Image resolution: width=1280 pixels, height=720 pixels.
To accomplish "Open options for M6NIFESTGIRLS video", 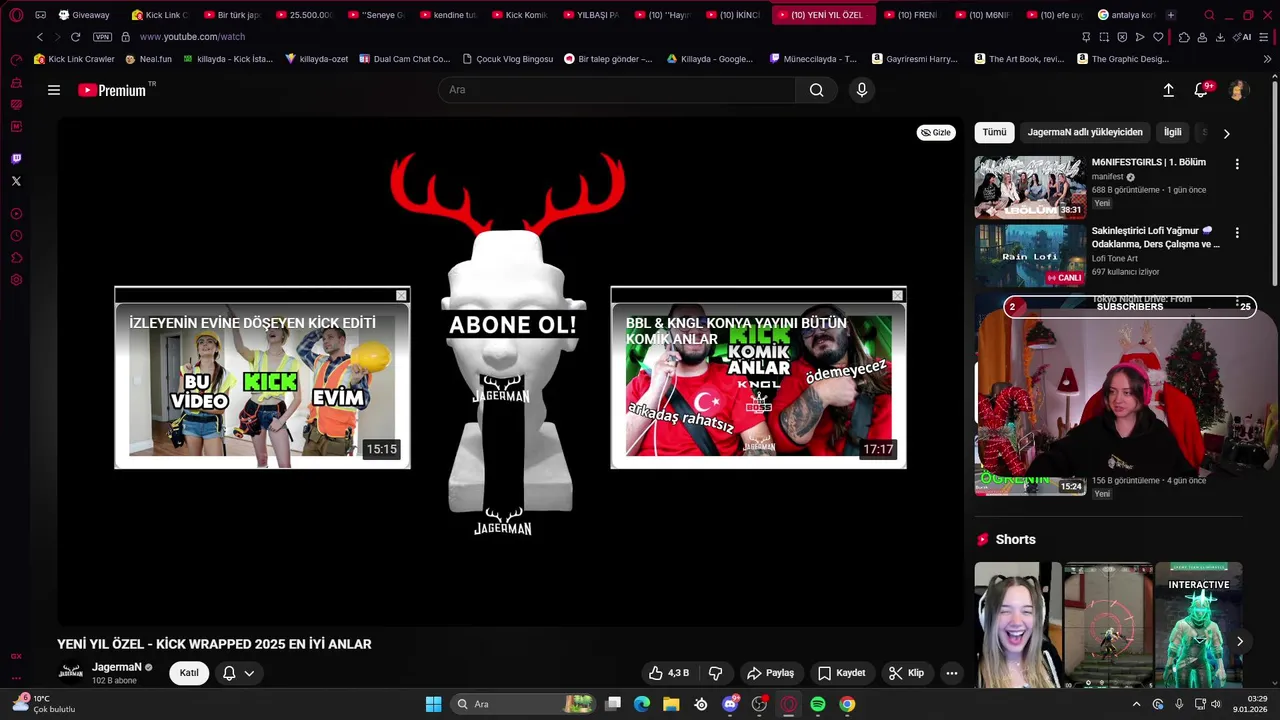I will (x=1237, y=164).
